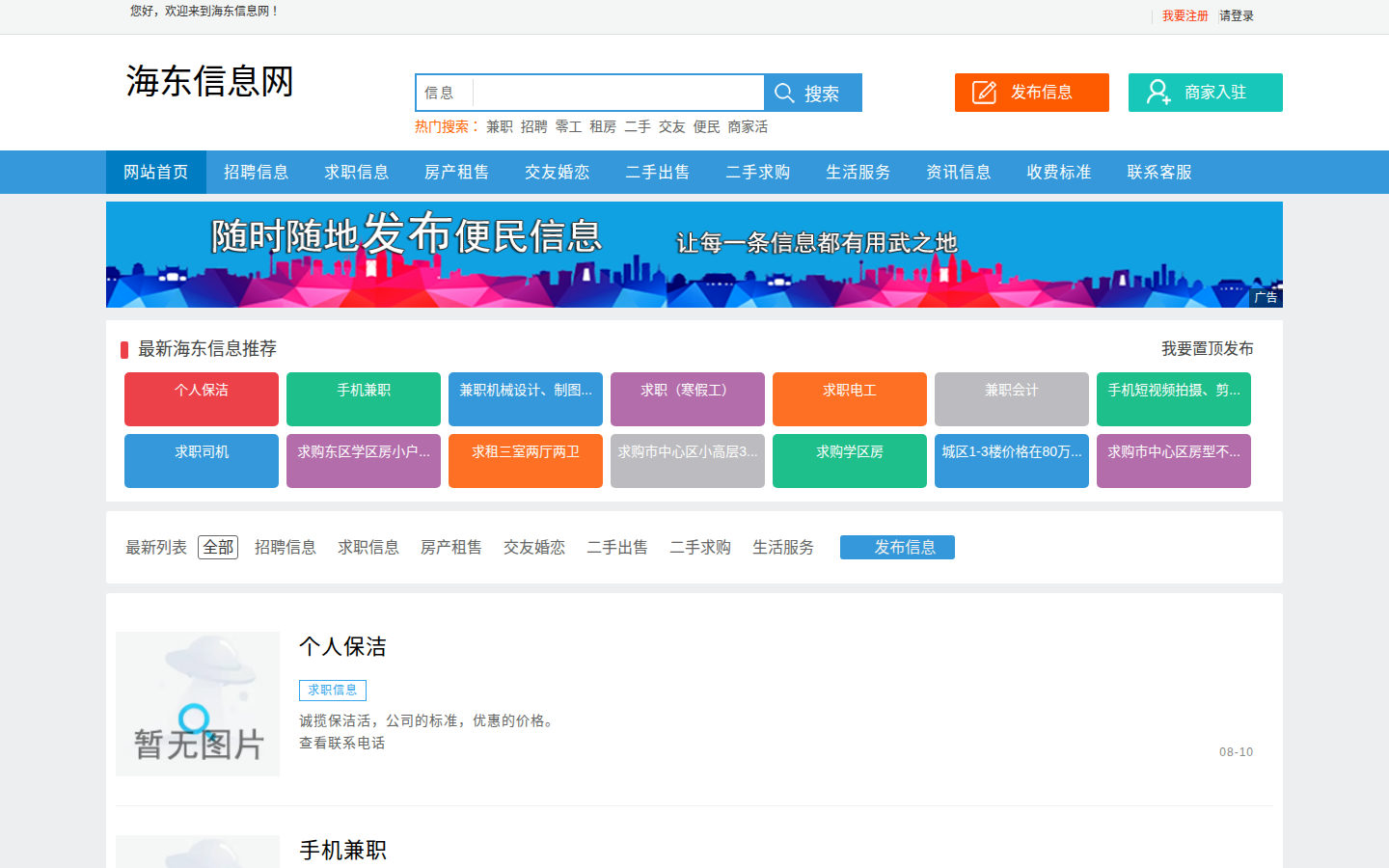Select hot search keyword 招聘
This screenshot has height=868, width=1389.
tap(533, 126)
